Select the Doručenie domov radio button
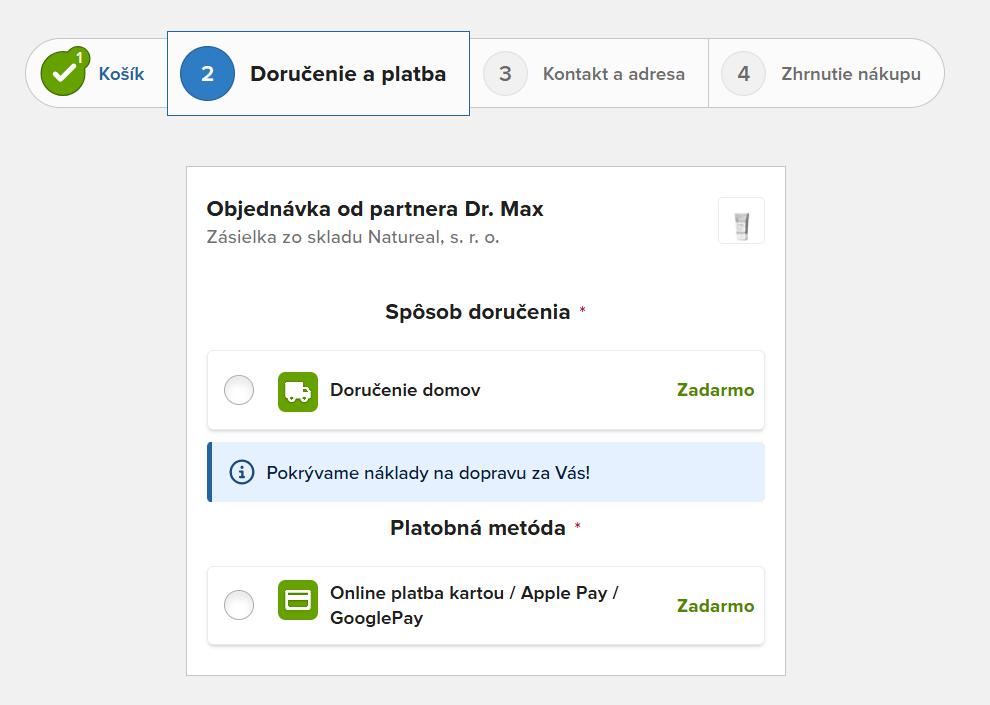The height and width of the screenshot is (705, 990). [239, 390]
